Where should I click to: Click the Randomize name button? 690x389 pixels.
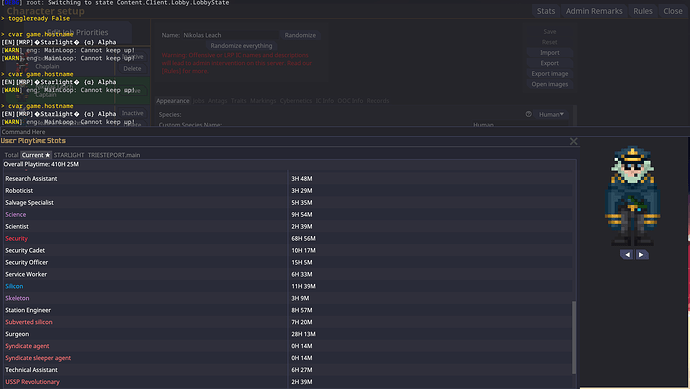coord(300,35)
